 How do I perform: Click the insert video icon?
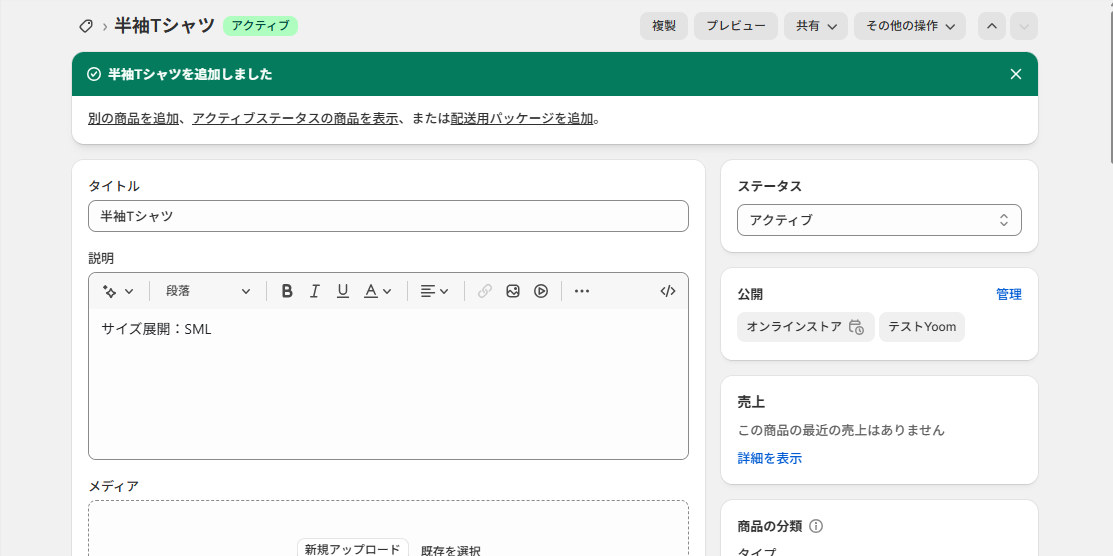click(x=541, y=291)
